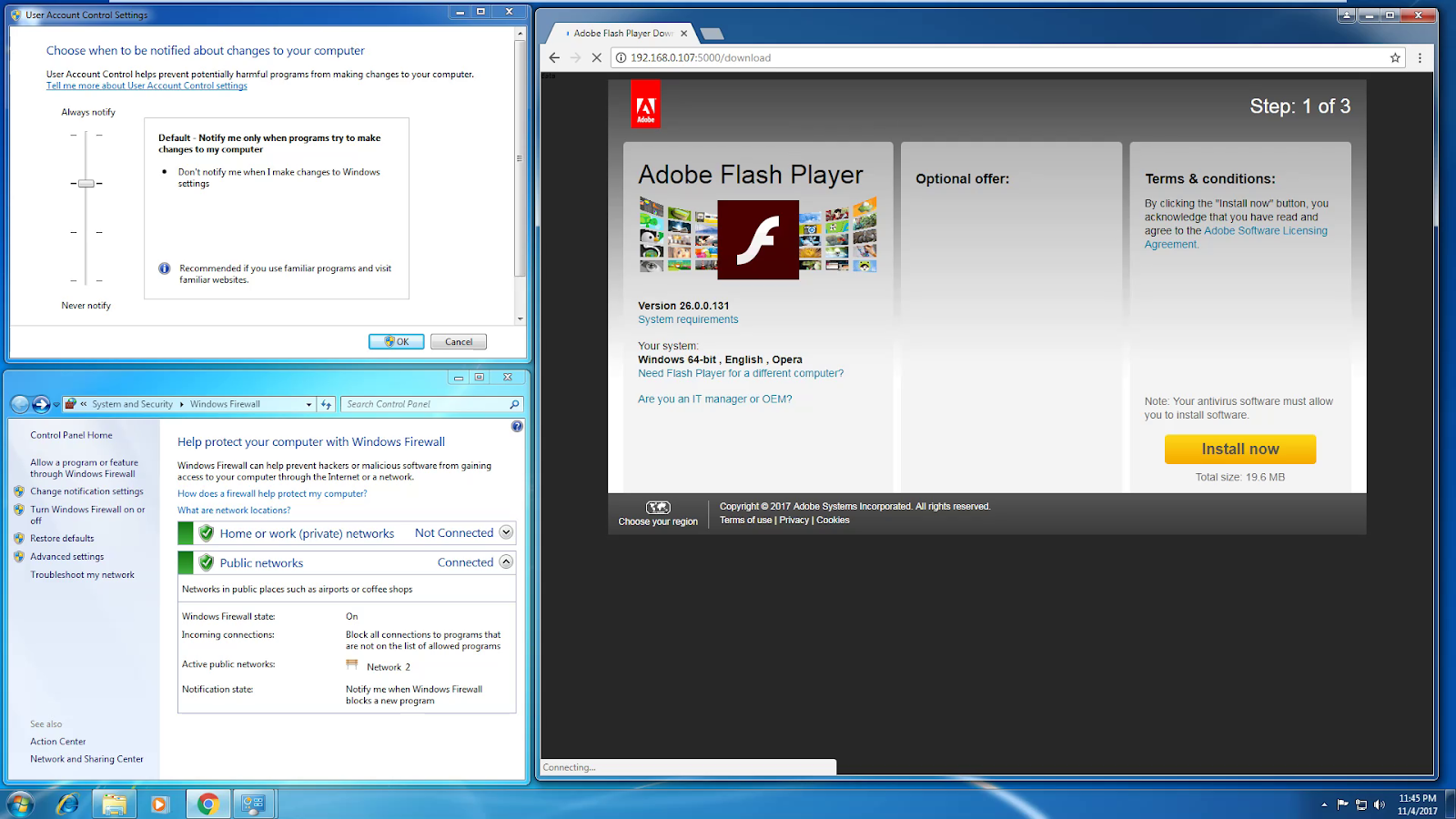The height and width of the screenshot is (819, 1456).
Task: Click the browser Back arrow
Action: click(554, 57)
